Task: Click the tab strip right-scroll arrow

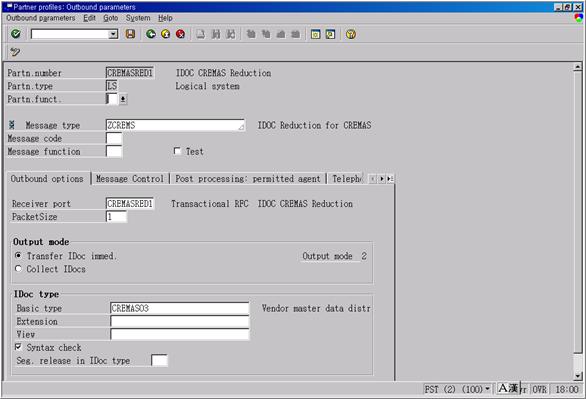Action: tap(381, 179)
